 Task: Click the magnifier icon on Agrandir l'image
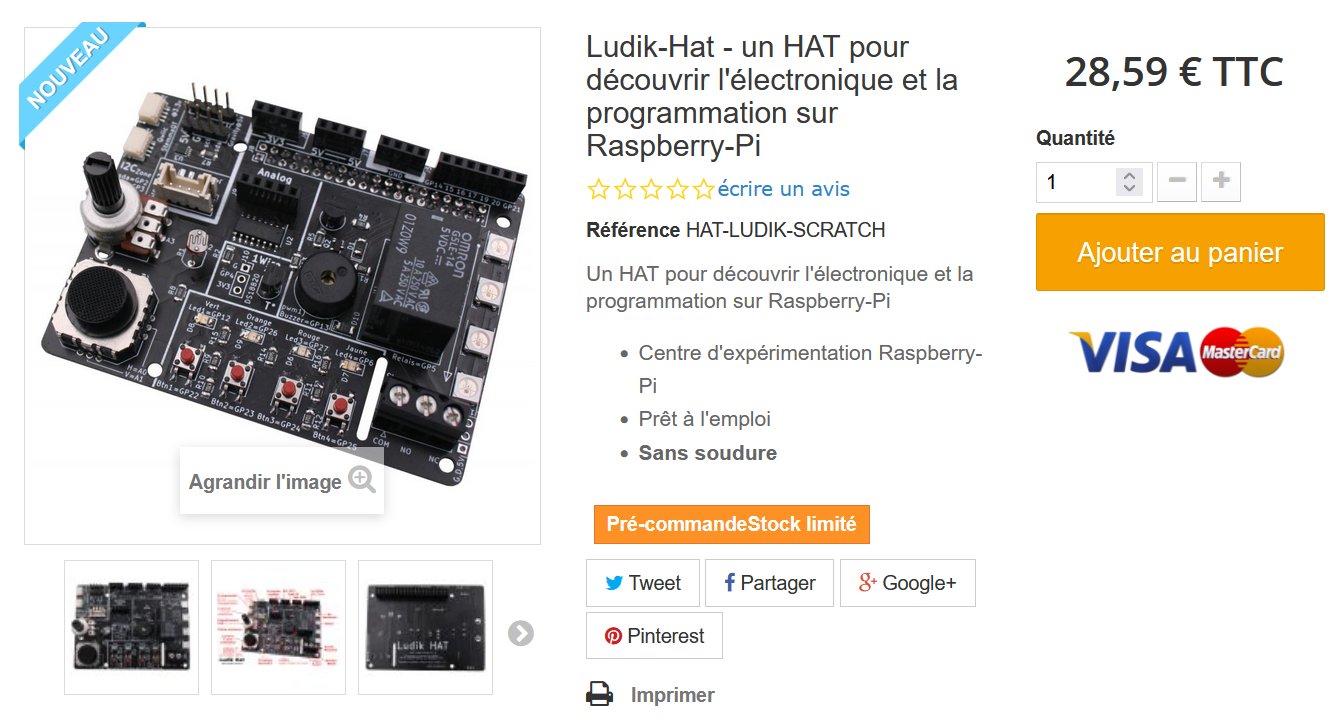tap(362, 481)
